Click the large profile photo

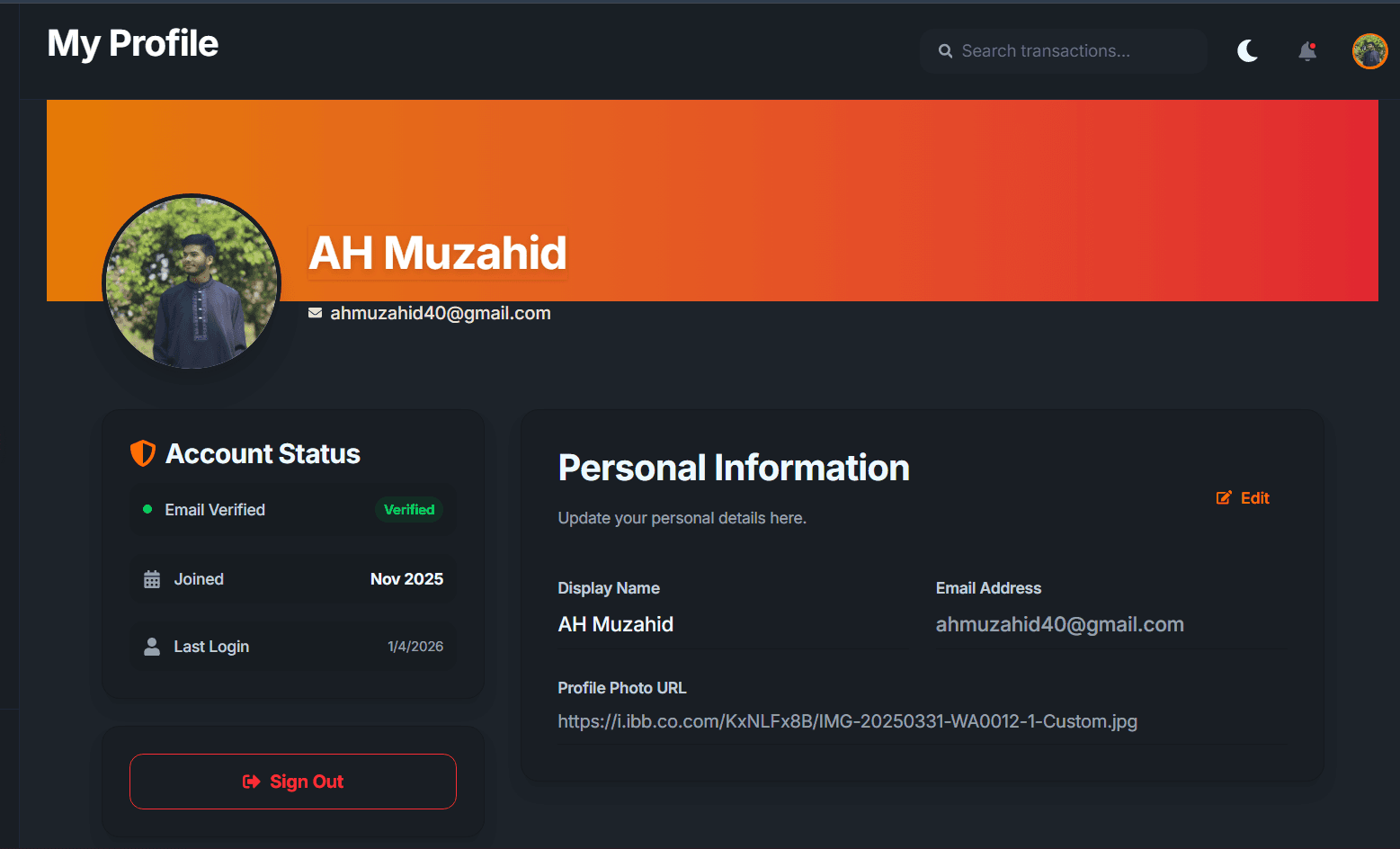(192, 283)
